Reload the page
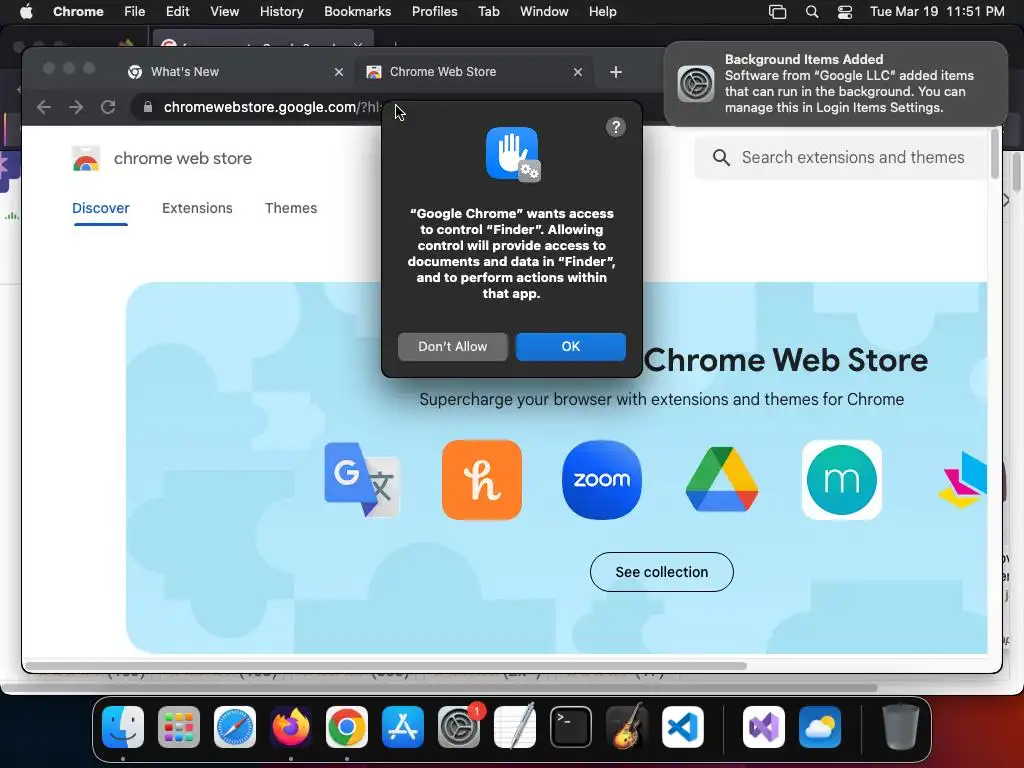Viewport: 1024px width, 768px height. click(x=108, y=107)
